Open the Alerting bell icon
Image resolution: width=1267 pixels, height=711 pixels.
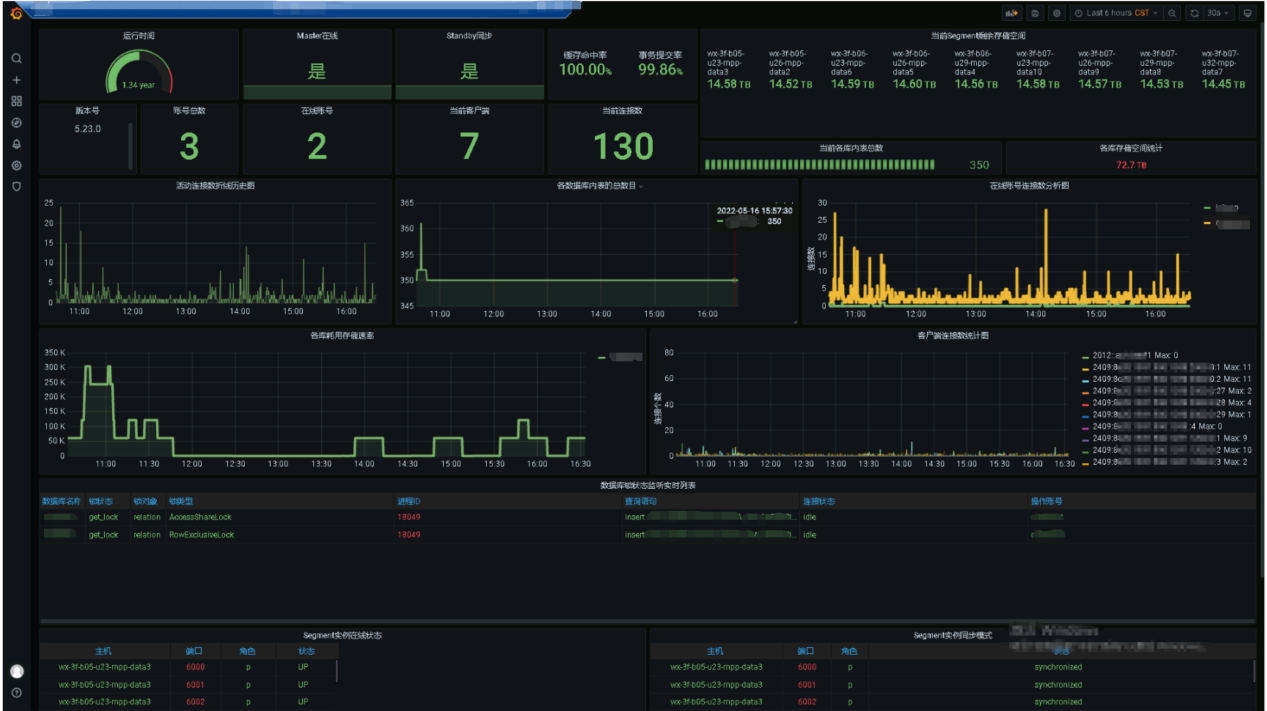16,144
